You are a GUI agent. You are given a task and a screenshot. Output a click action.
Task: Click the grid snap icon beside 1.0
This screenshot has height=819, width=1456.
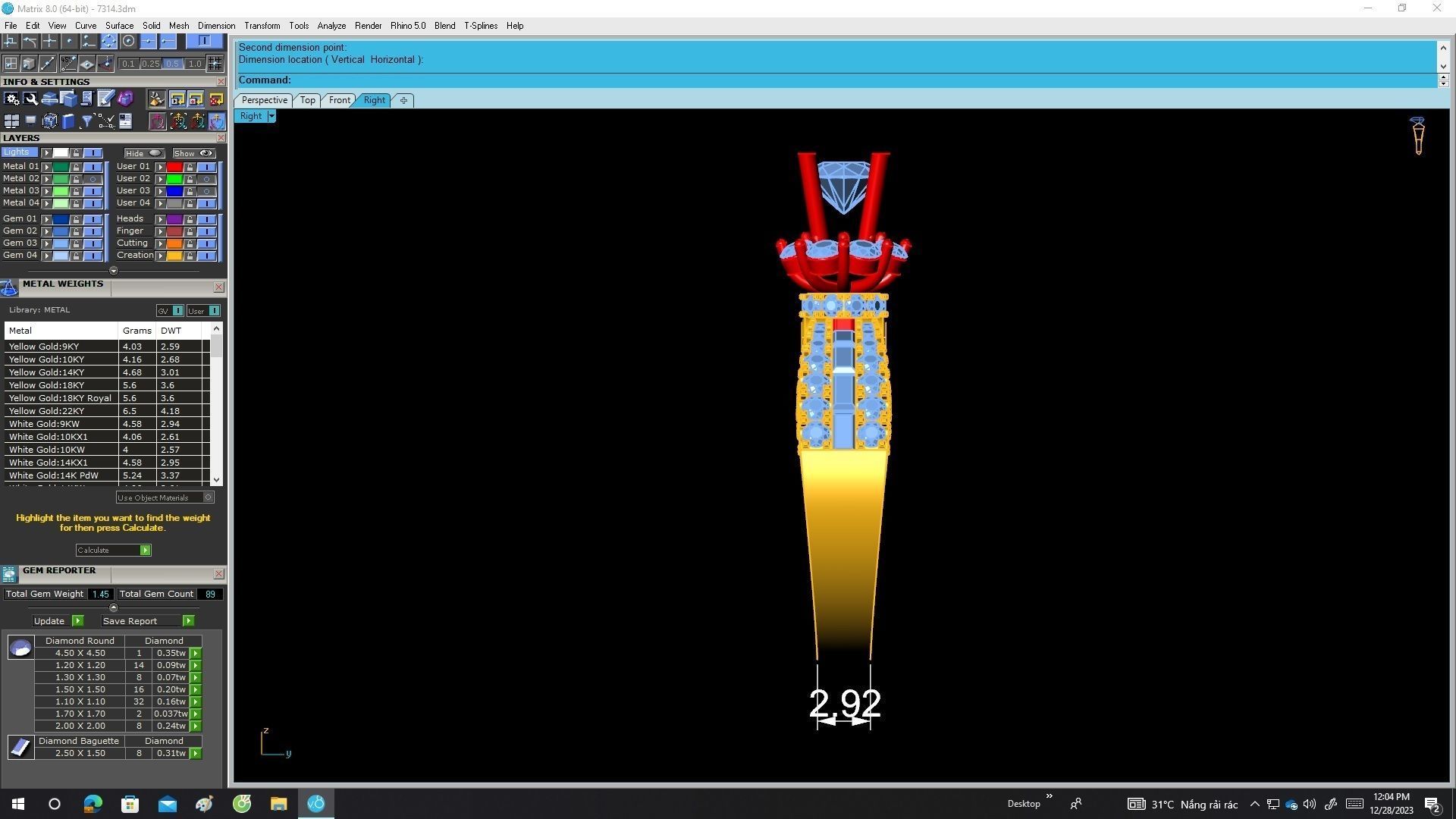(x=215, y=64)
